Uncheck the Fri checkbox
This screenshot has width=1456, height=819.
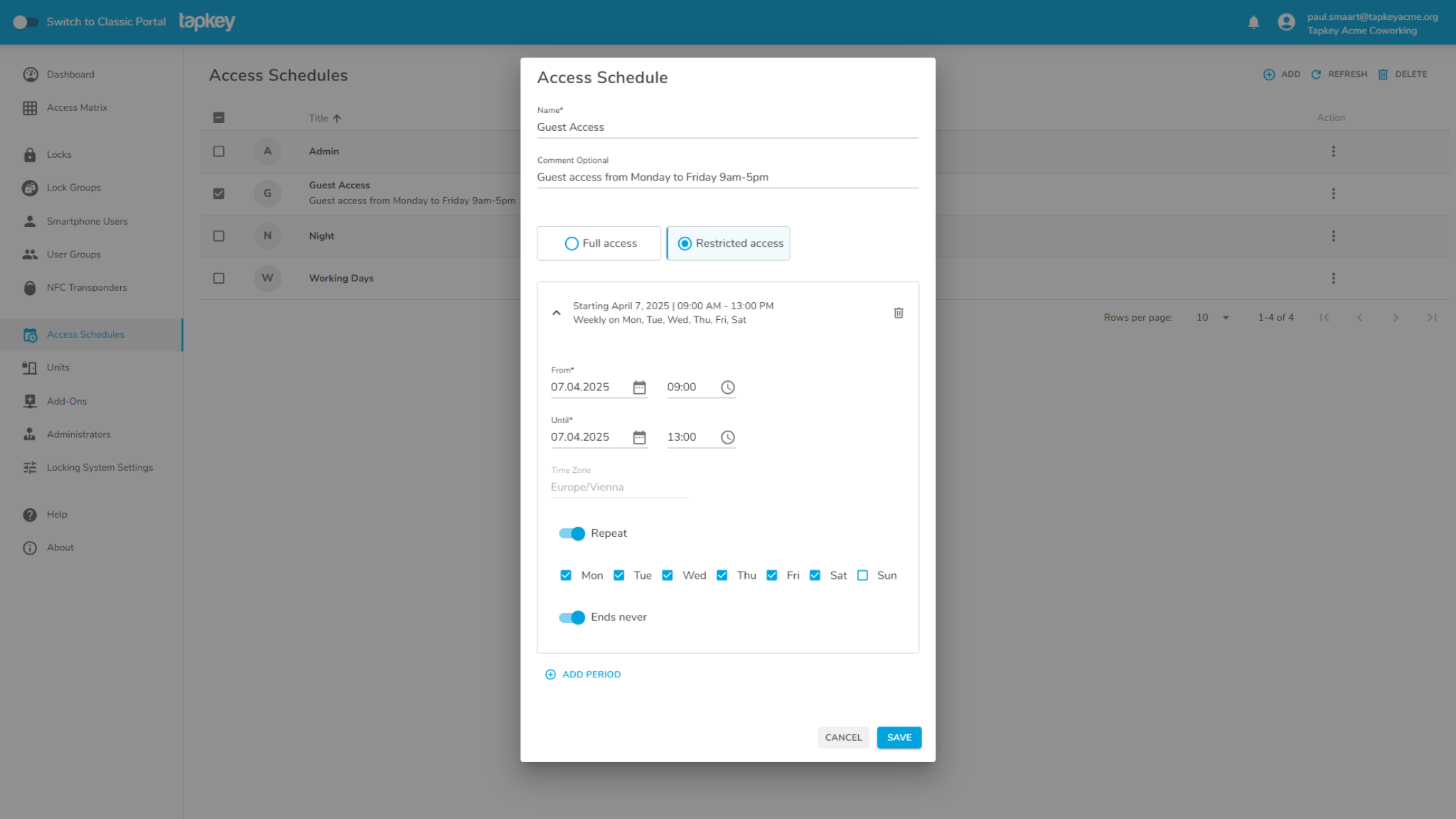[x=772, y=576]
